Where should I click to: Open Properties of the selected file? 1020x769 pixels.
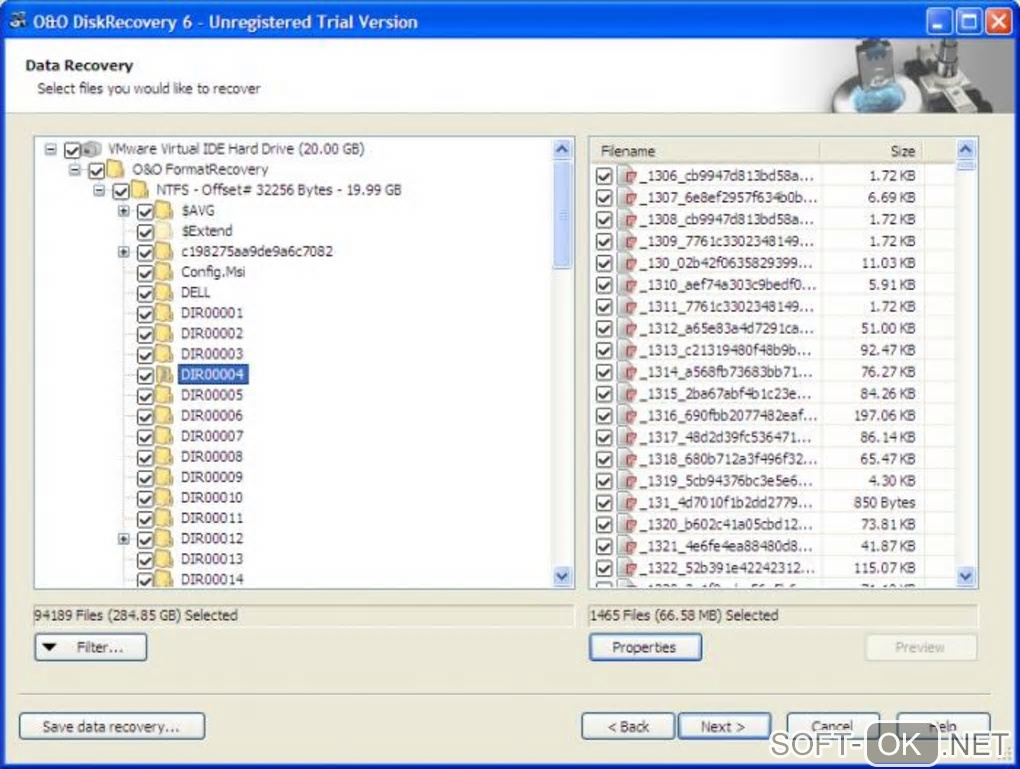pos(645,647)
